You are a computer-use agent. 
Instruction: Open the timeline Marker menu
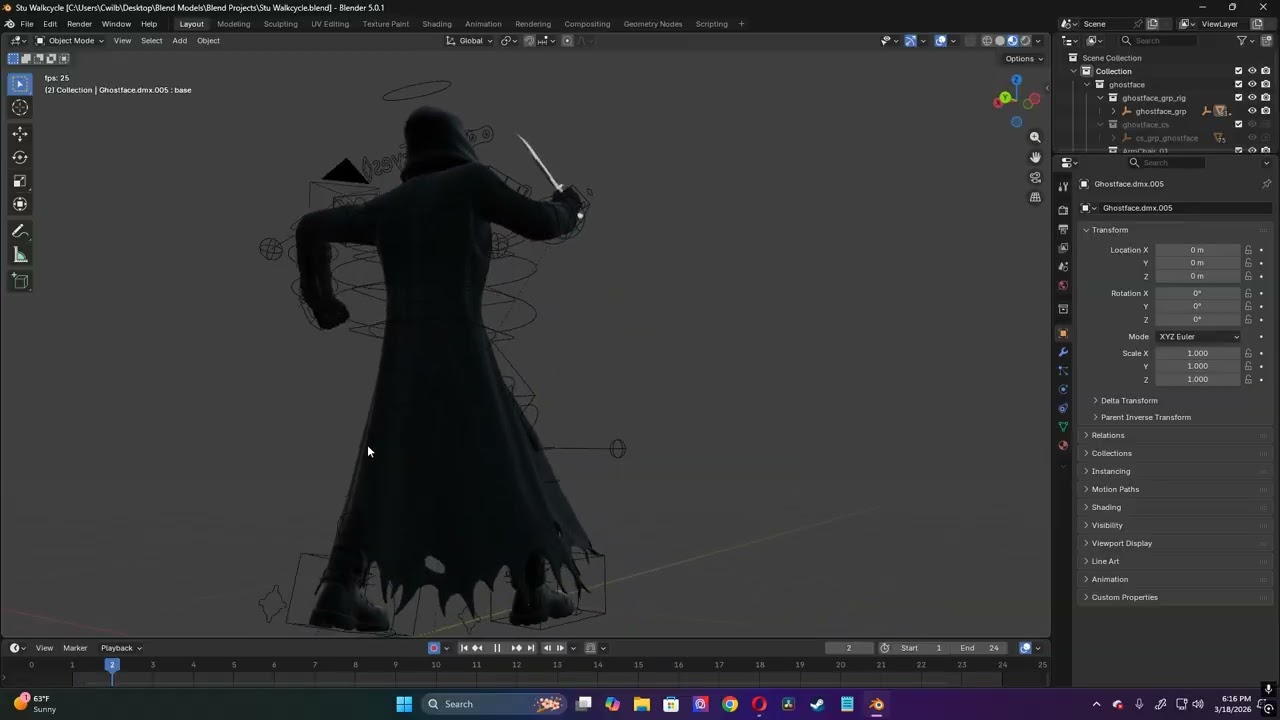tap(75, 648)
